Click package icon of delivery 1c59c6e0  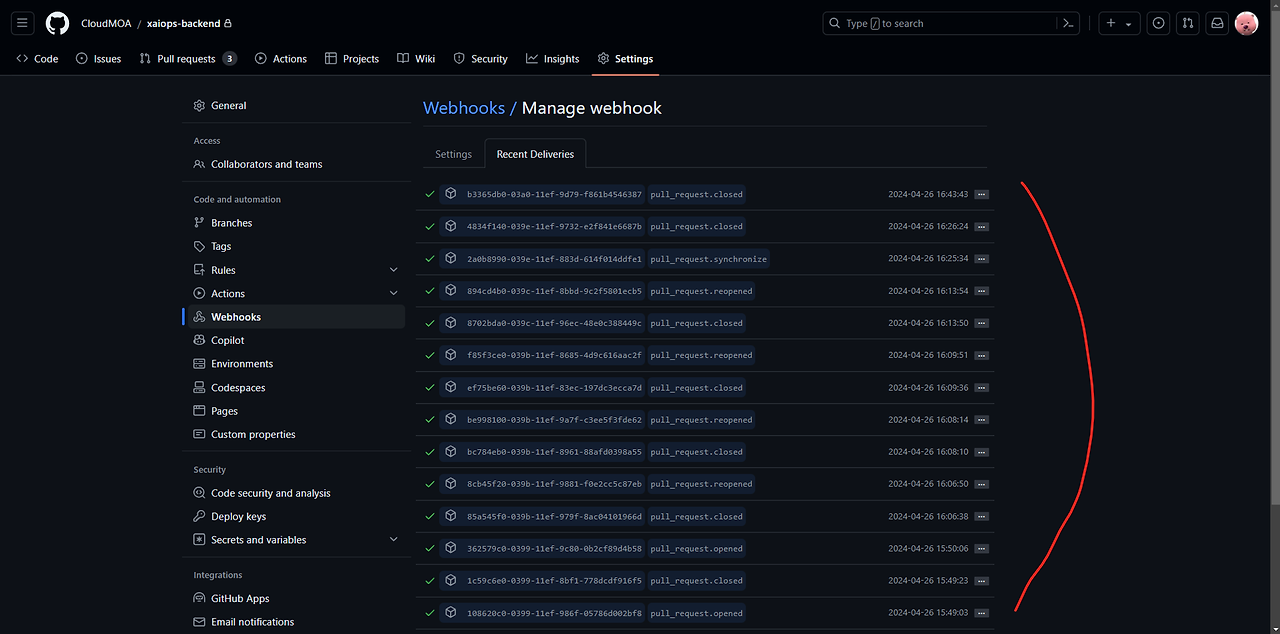point(451,580)
